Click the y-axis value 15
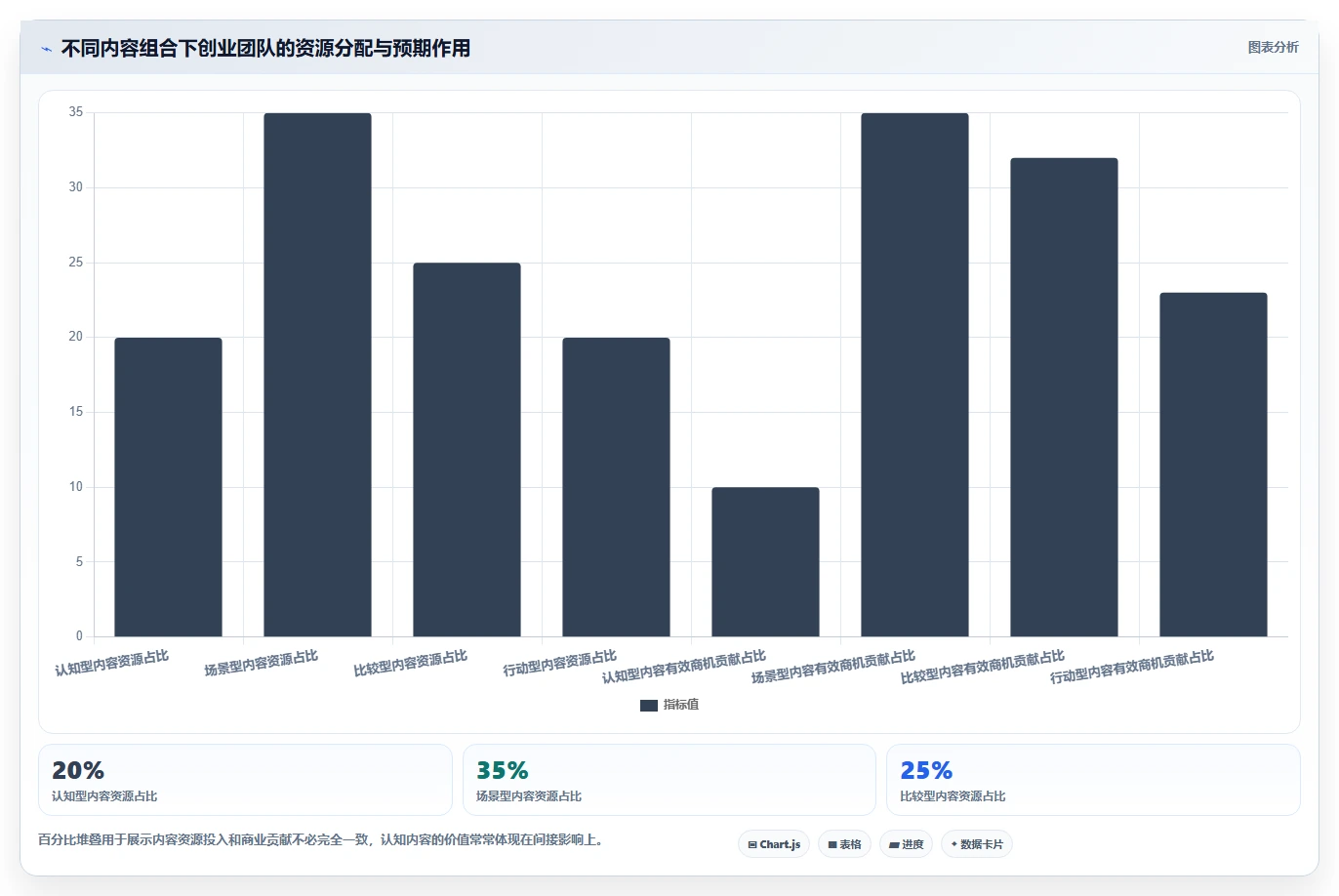 click(x=76, y=412)
